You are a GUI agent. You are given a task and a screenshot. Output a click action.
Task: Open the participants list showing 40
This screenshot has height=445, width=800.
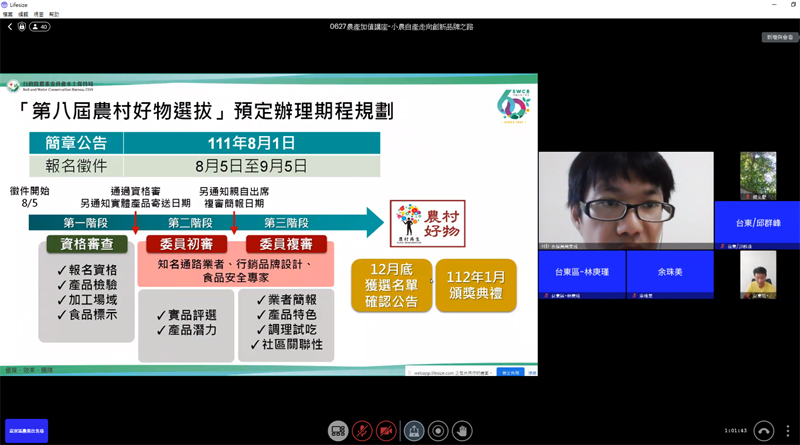click(40, 27)
